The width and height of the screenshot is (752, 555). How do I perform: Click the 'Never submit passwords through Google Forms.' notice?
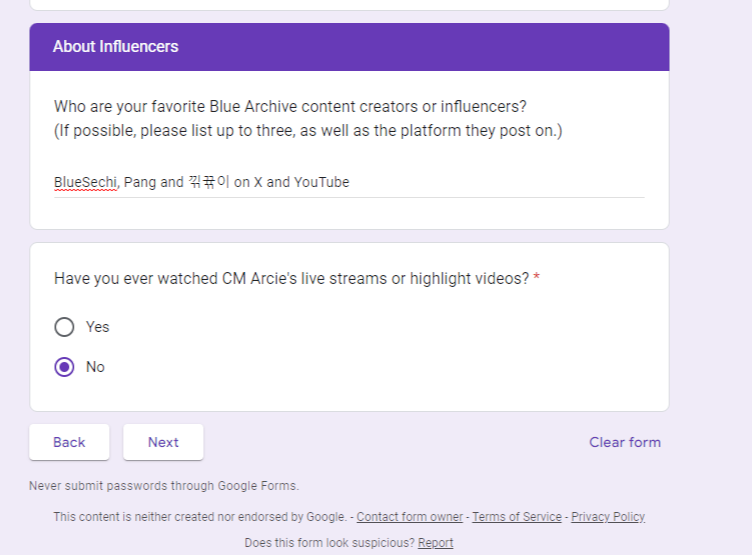tap(164, 485)
